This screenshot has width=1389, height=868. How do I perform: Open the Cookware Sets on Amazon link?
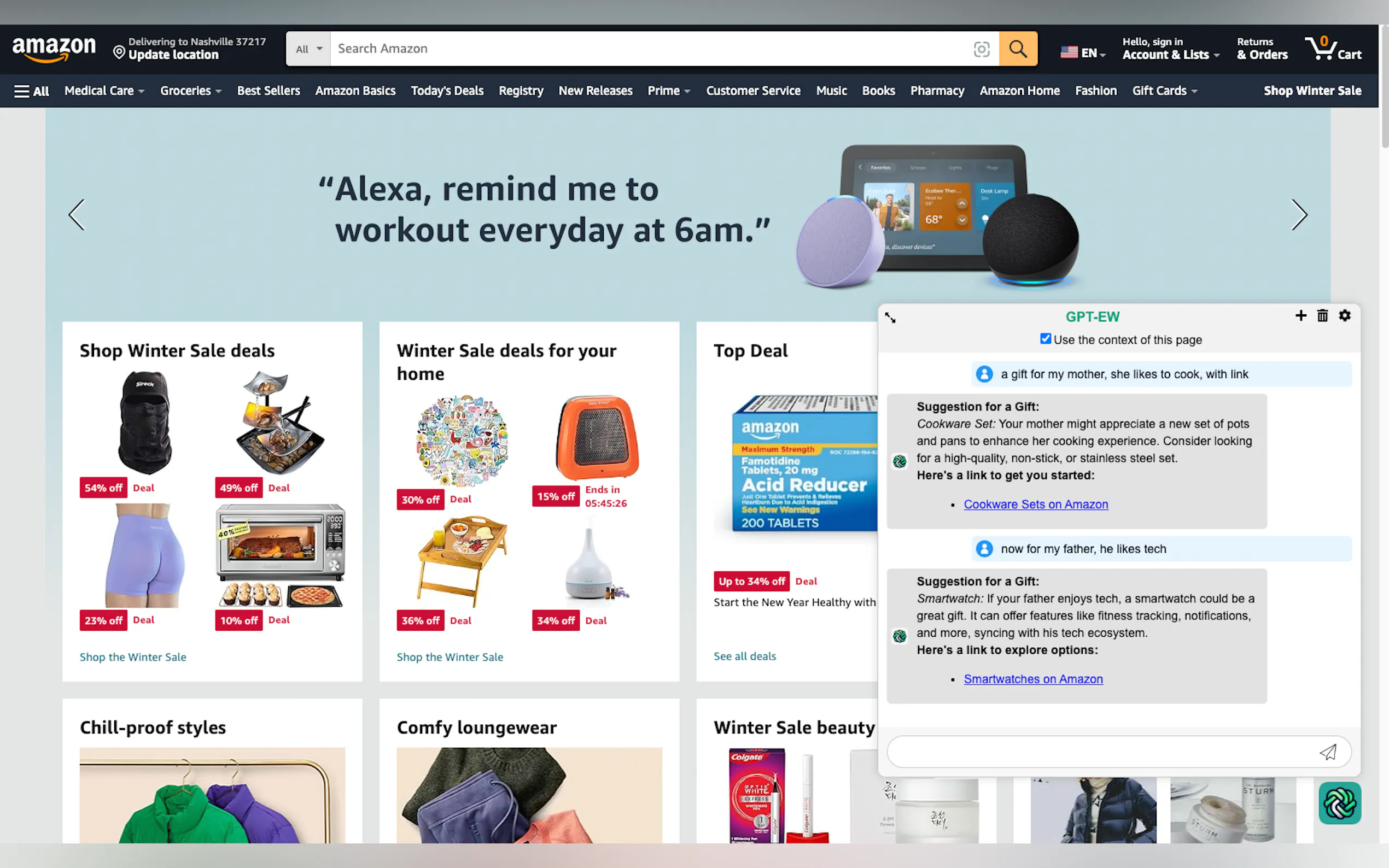1035,504
